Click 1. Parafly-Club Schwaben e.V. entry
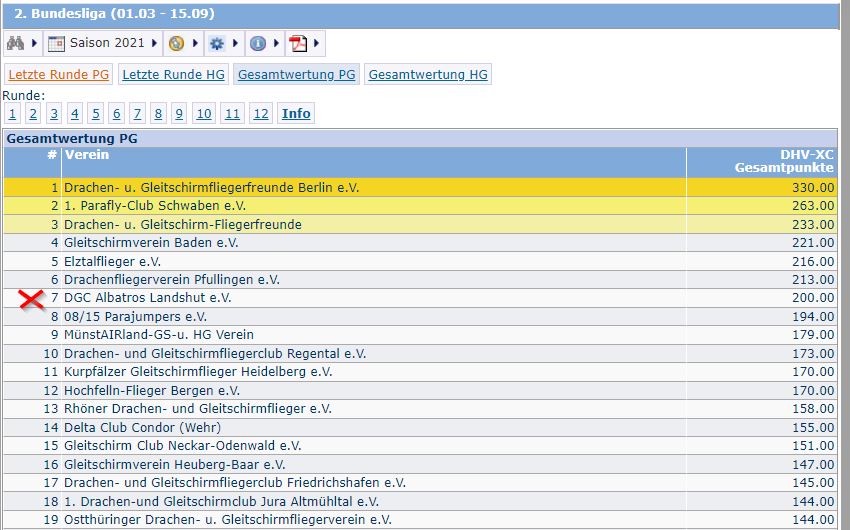 (x=155, y=206)
